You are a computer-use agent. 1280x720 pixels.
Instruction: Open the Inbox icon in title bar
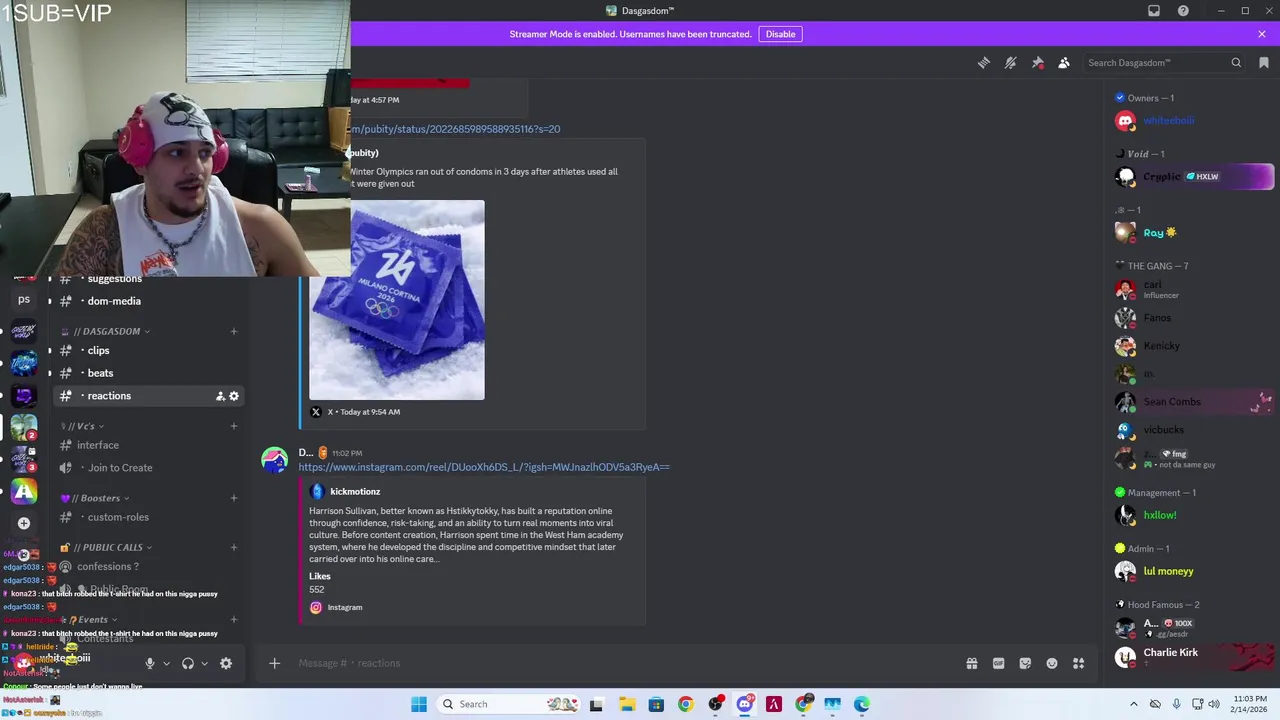coord(1154,11)
